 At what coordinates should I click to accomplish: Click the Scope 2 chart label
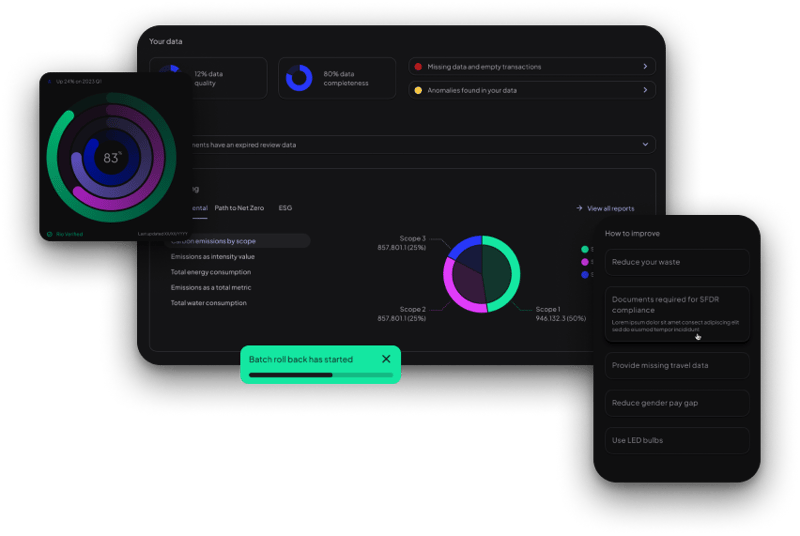pos(402,314)
